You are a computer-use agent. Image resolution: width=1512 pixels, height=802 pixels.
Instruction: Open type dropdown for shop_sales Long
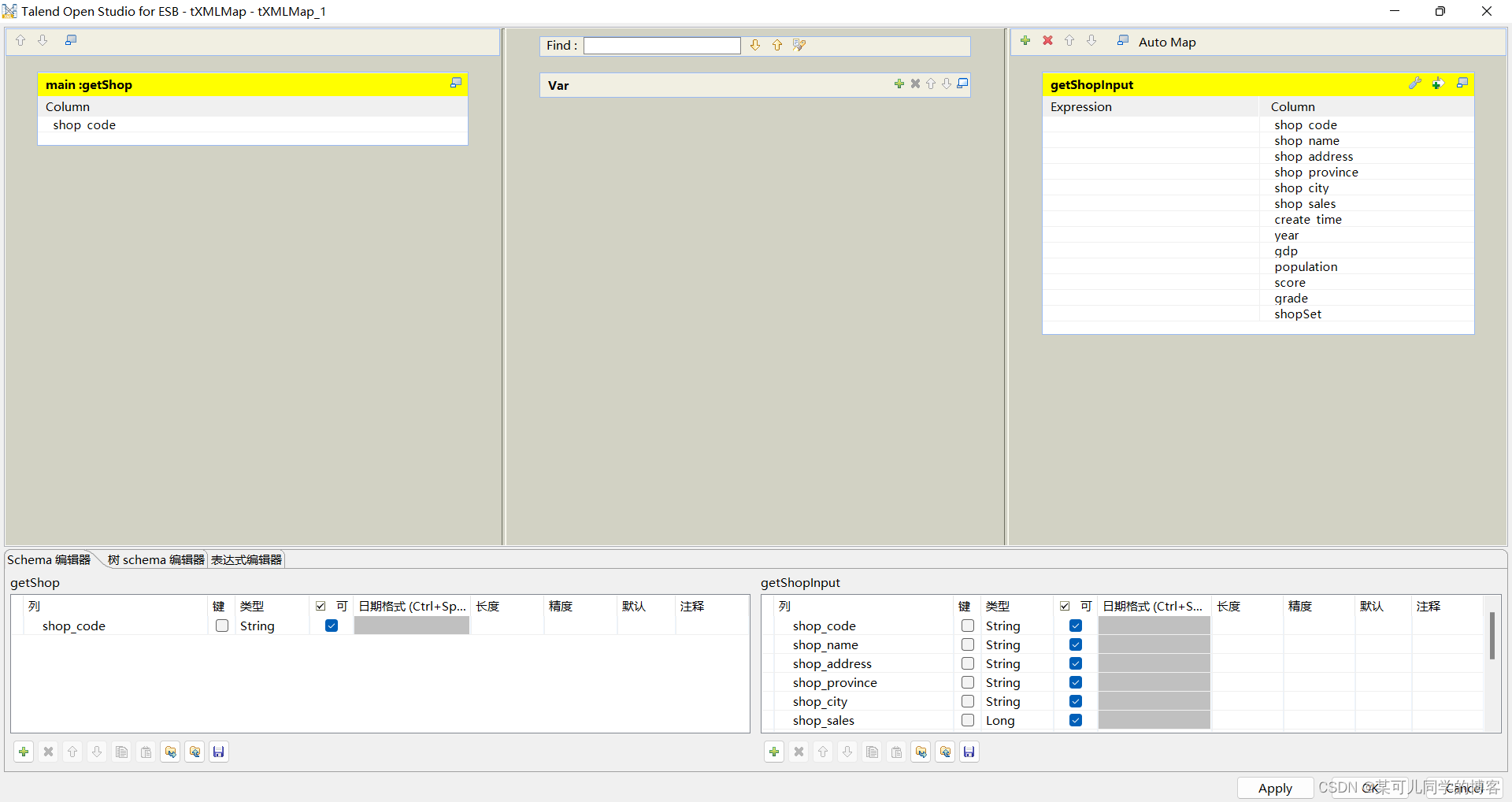(x=1016, y=720)
